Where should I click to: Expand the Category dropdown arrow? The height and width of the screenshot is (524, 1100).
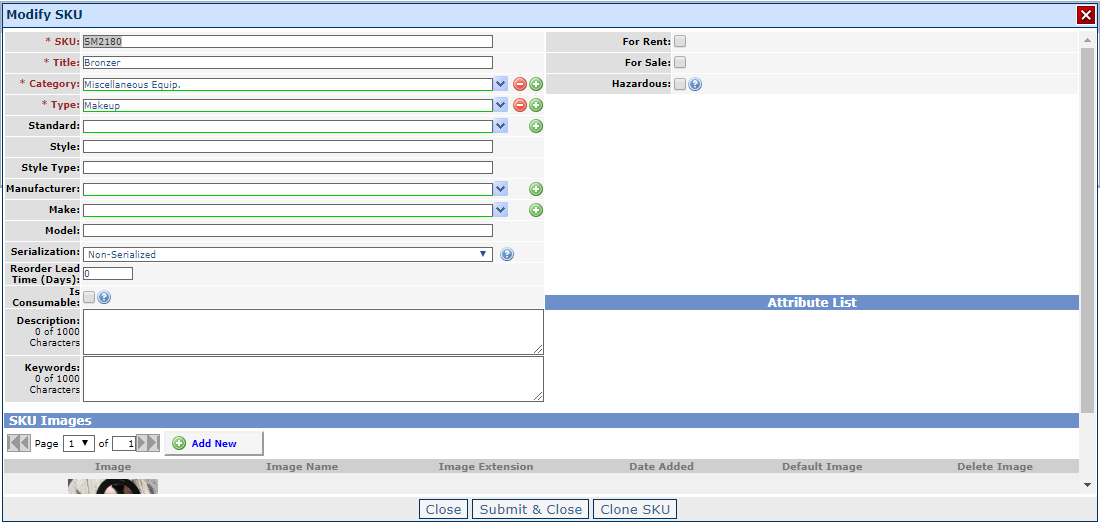tap(500, 84)
